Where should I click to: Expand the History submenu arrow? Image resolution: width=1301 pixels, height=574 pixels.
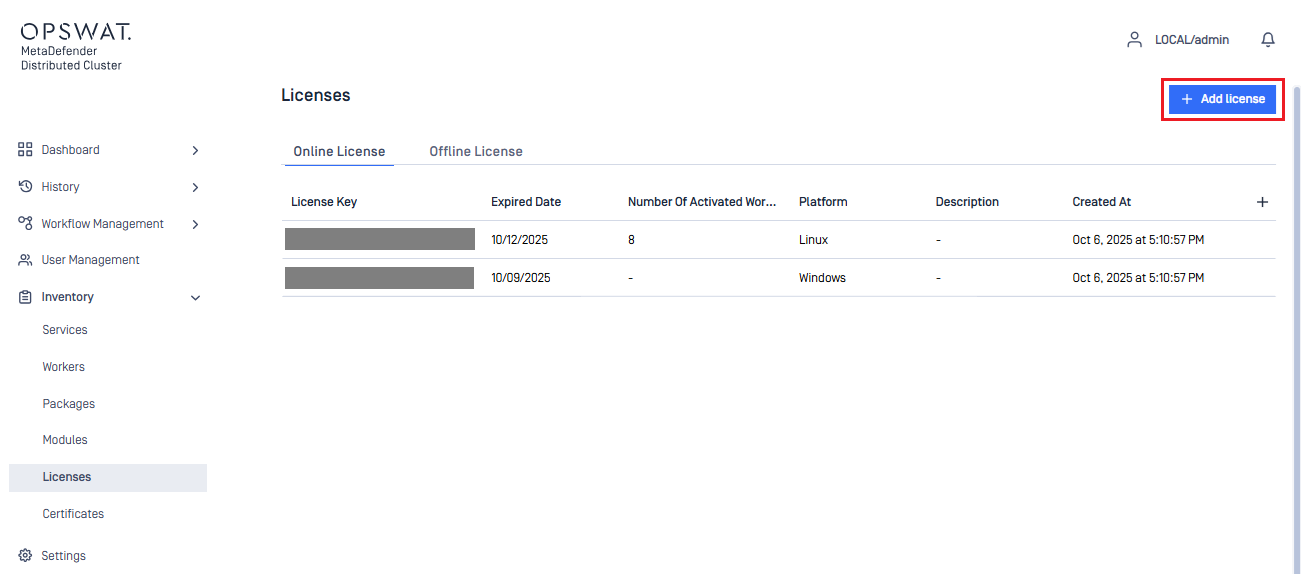(195, 187)
